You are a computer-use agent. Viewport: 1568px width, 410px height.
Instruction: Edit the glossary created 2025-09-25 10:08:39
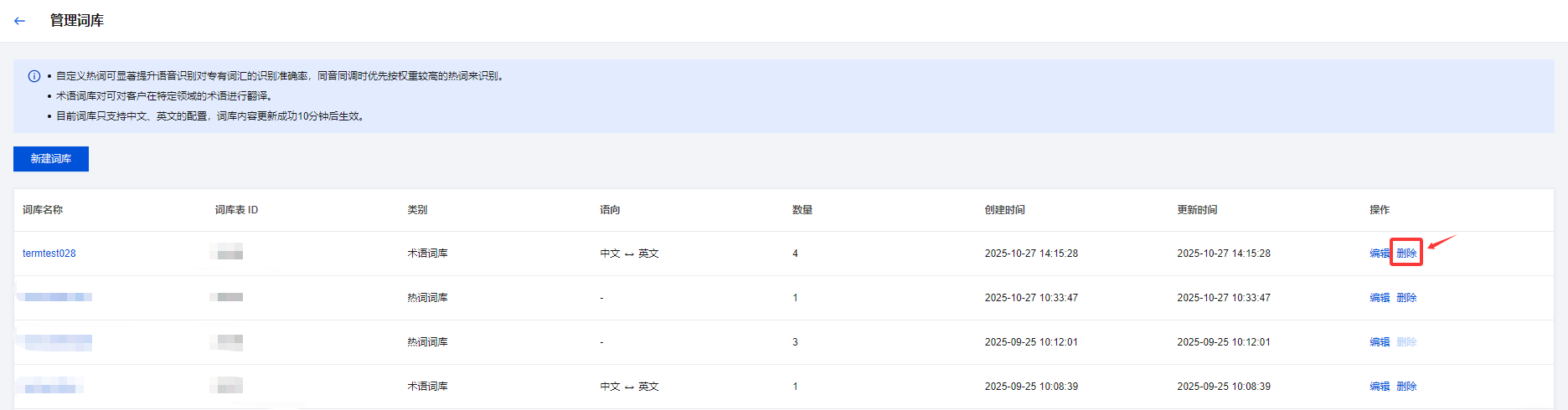(1379, 387)
